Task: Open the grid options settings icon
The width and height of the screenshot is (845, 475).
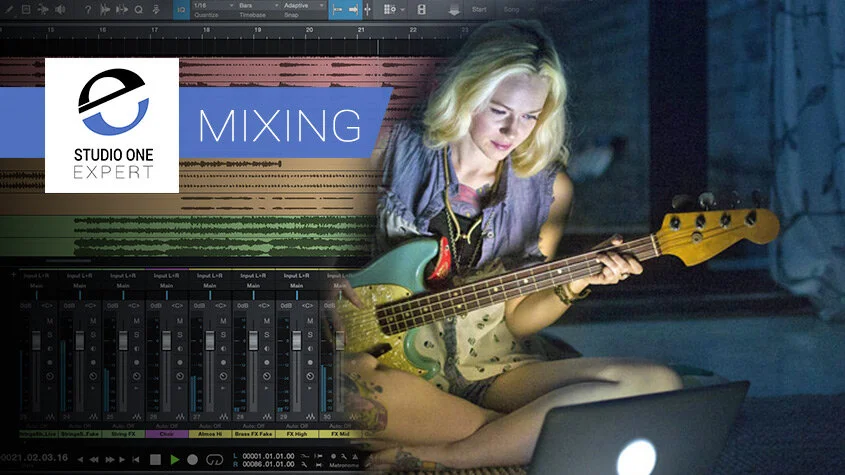Action: coord(389,10)
